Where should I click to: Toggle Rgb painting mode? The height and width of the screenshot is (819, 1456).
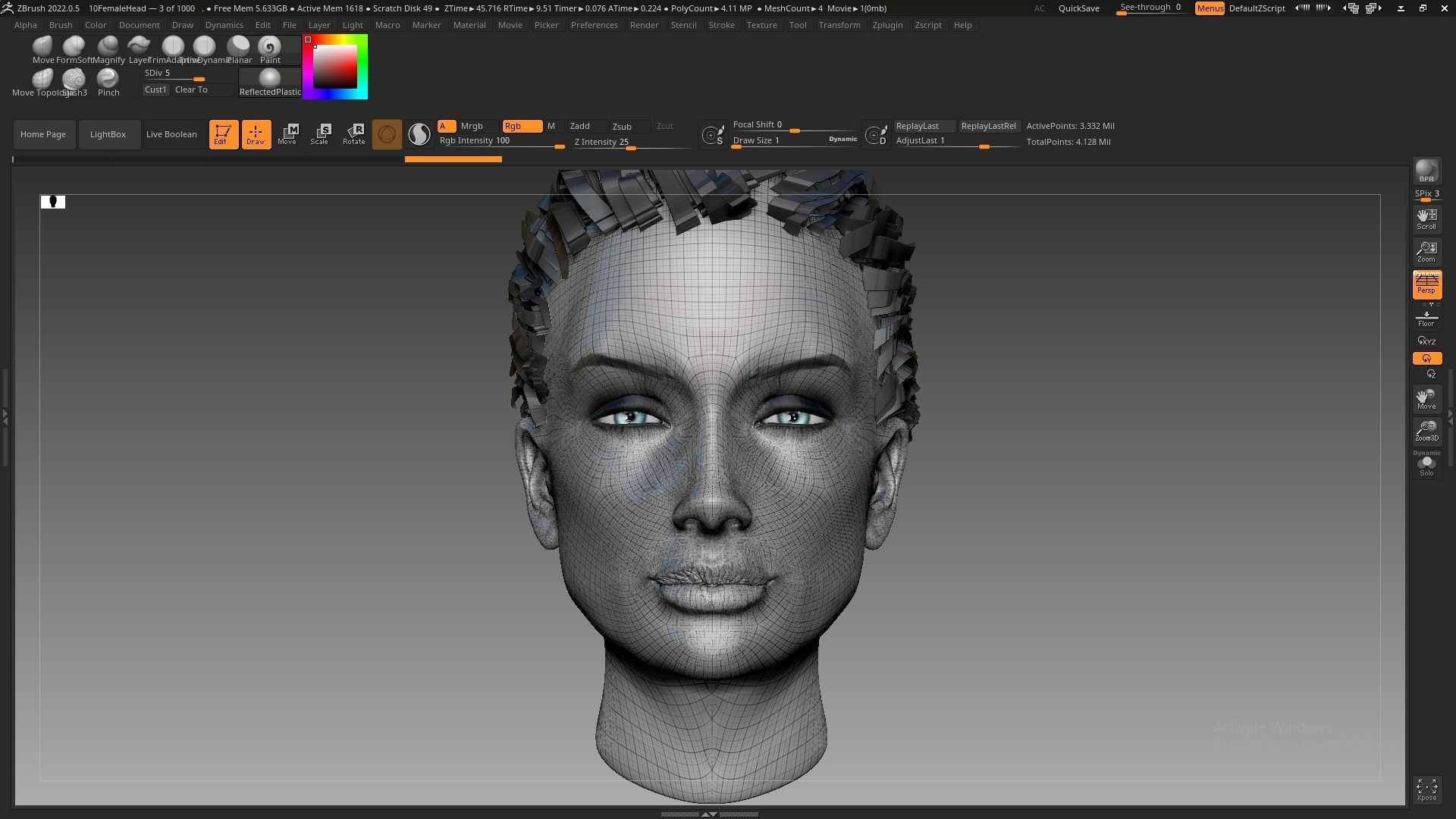click(522, 126)
